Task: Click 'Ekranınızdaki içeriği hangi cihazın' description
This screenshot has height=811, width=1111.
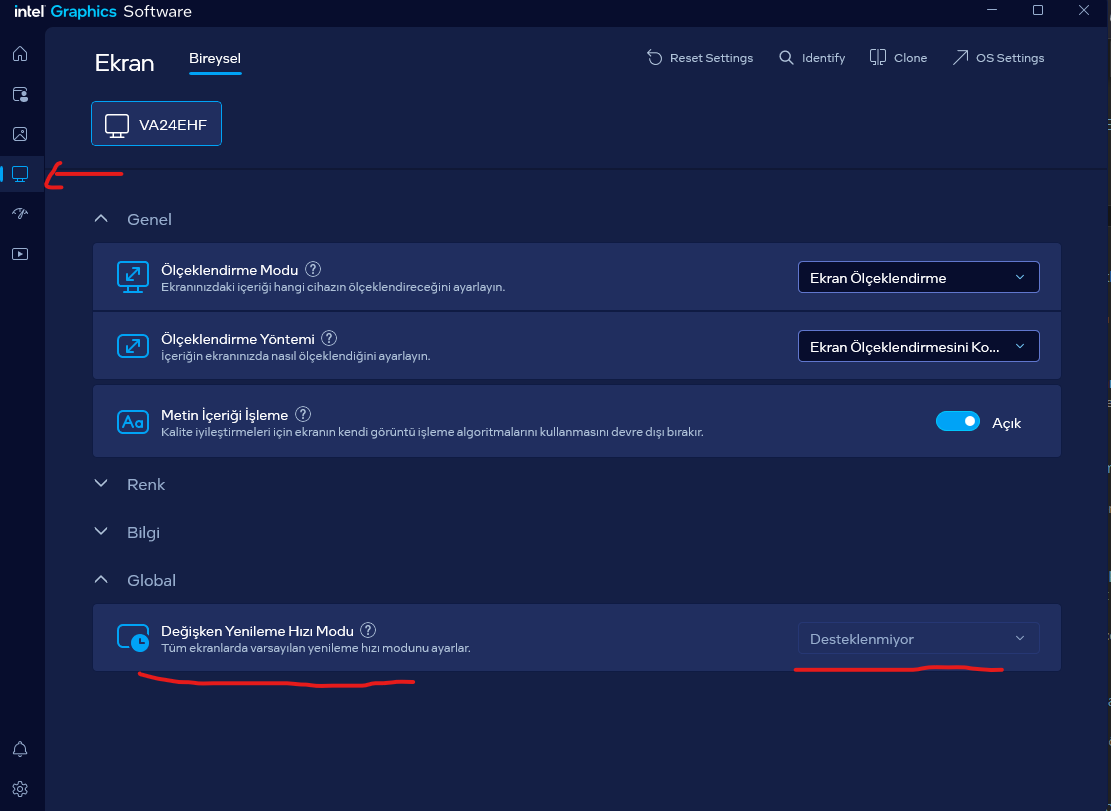Action: pos(333,288)
